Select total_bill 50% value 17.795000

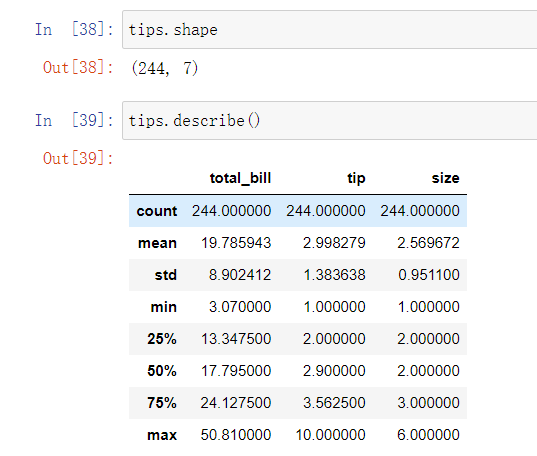[x=236, y=371]
